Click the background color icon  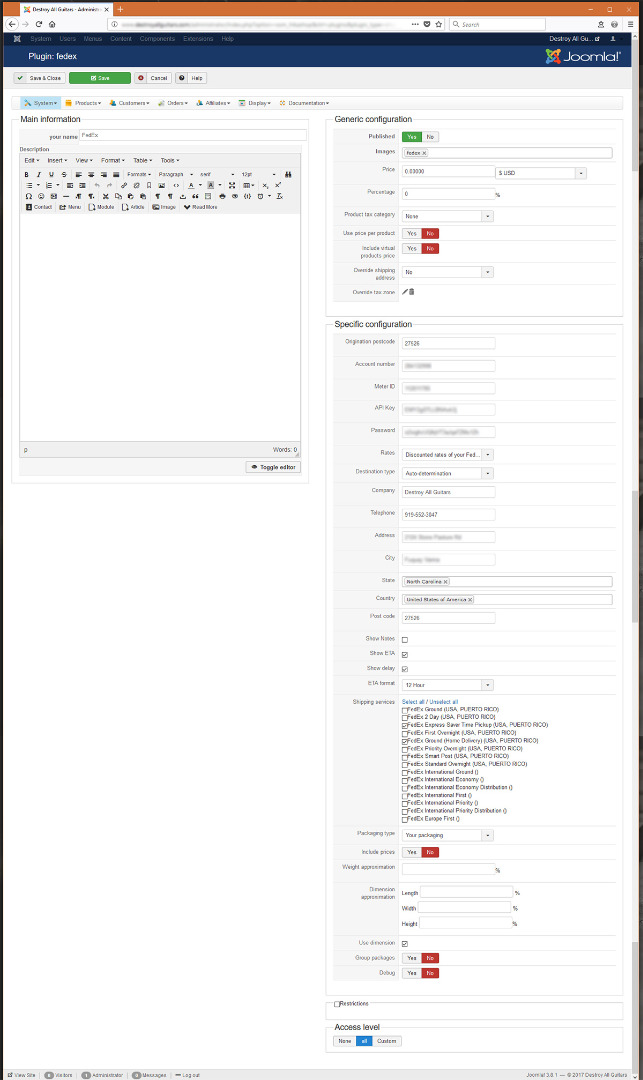[x=211, y=185]
